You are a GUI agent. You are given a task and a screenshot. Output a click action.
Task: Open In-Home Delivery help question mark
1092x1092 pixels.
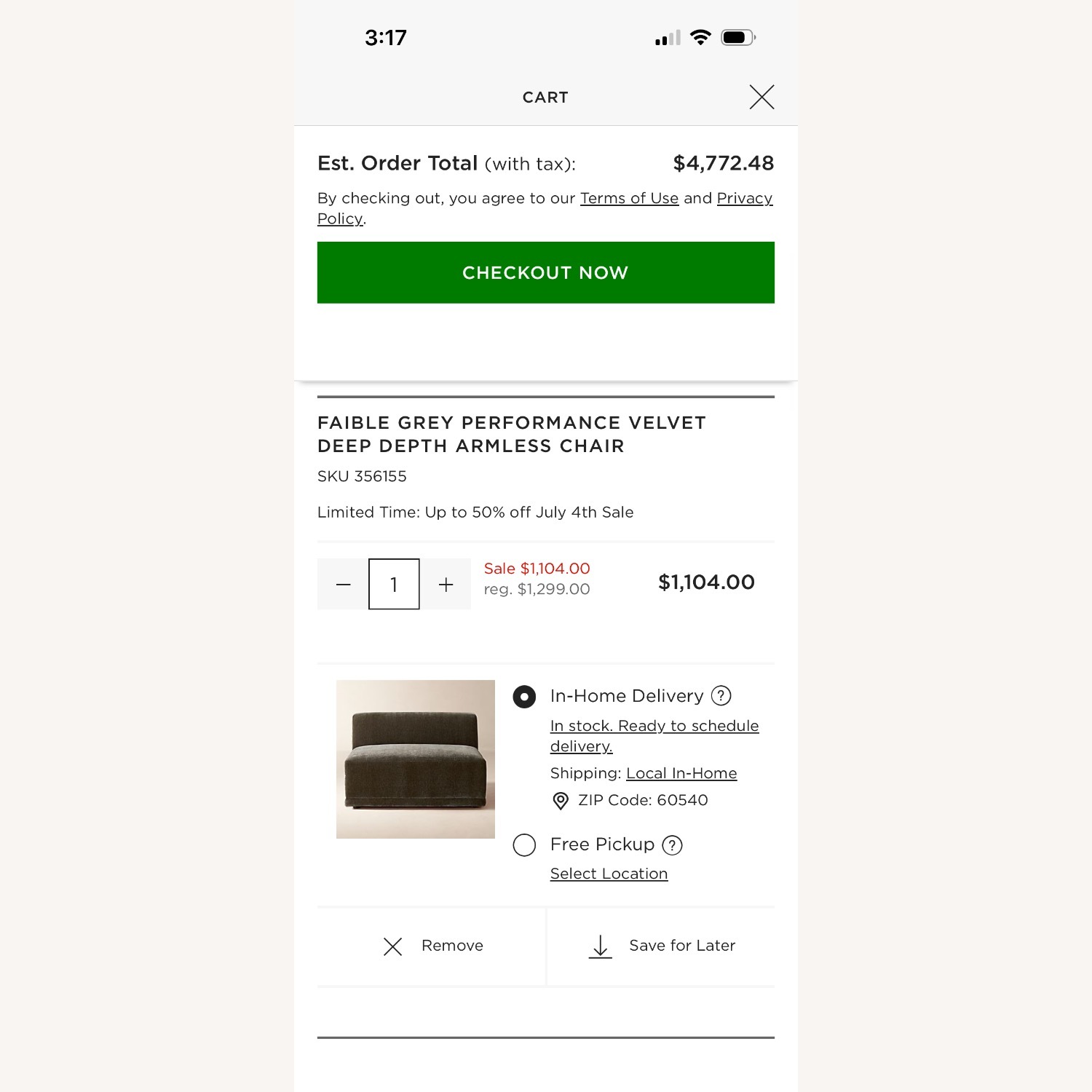click(x=721, y=696)
